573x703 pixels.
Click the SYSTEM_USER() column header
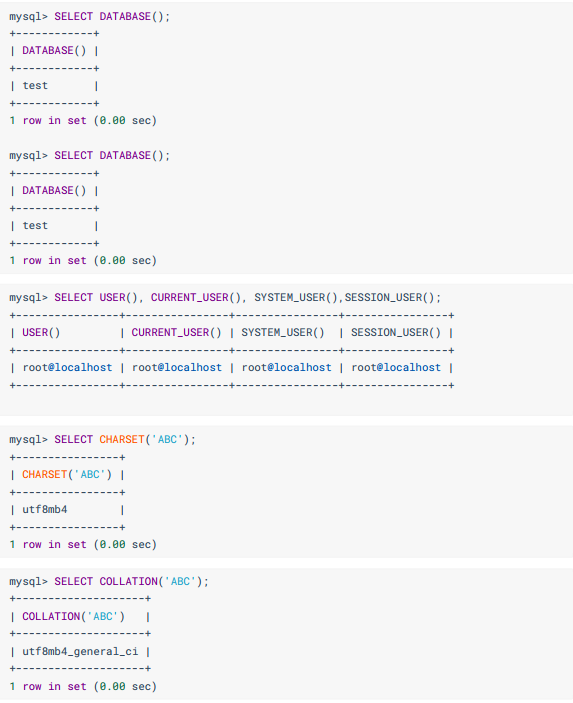pyautogui.click(x=282, y=333)
